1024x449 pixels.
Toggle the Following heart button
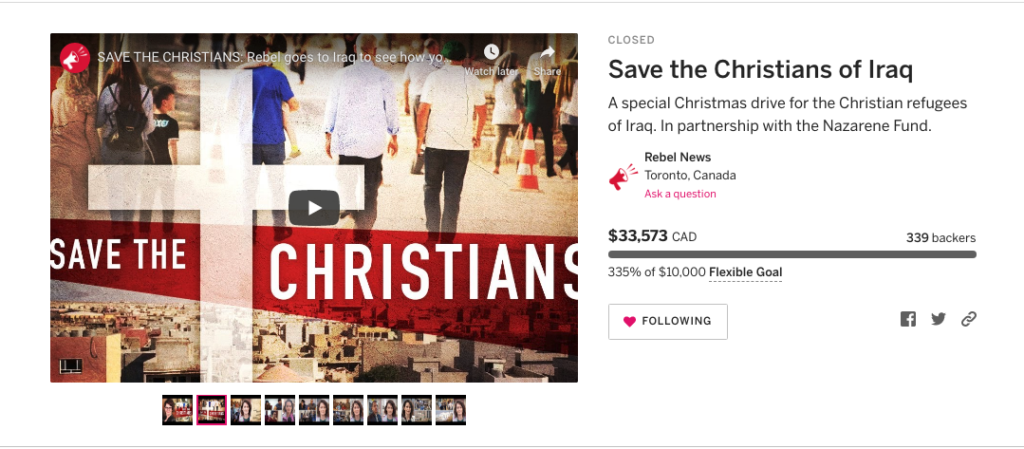click(x=667, y=321)
